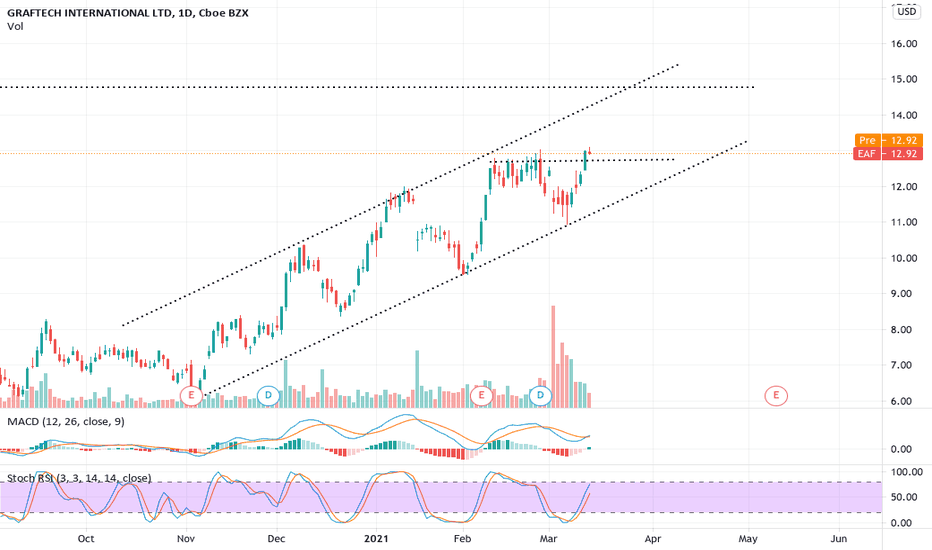This screenshot has width=932, height=550.
Task: Open the dividend marker before December
Action: pyautogui.click(x=268, y=395)
